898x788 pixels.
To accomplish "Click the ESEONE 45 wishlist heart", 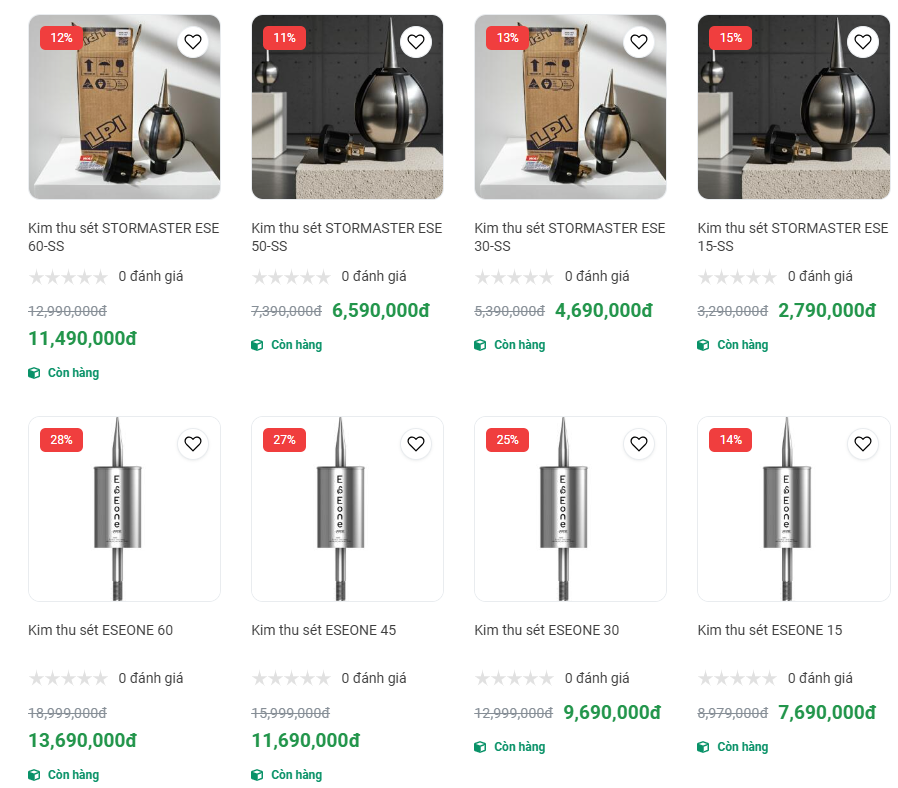I will [416, 444].
